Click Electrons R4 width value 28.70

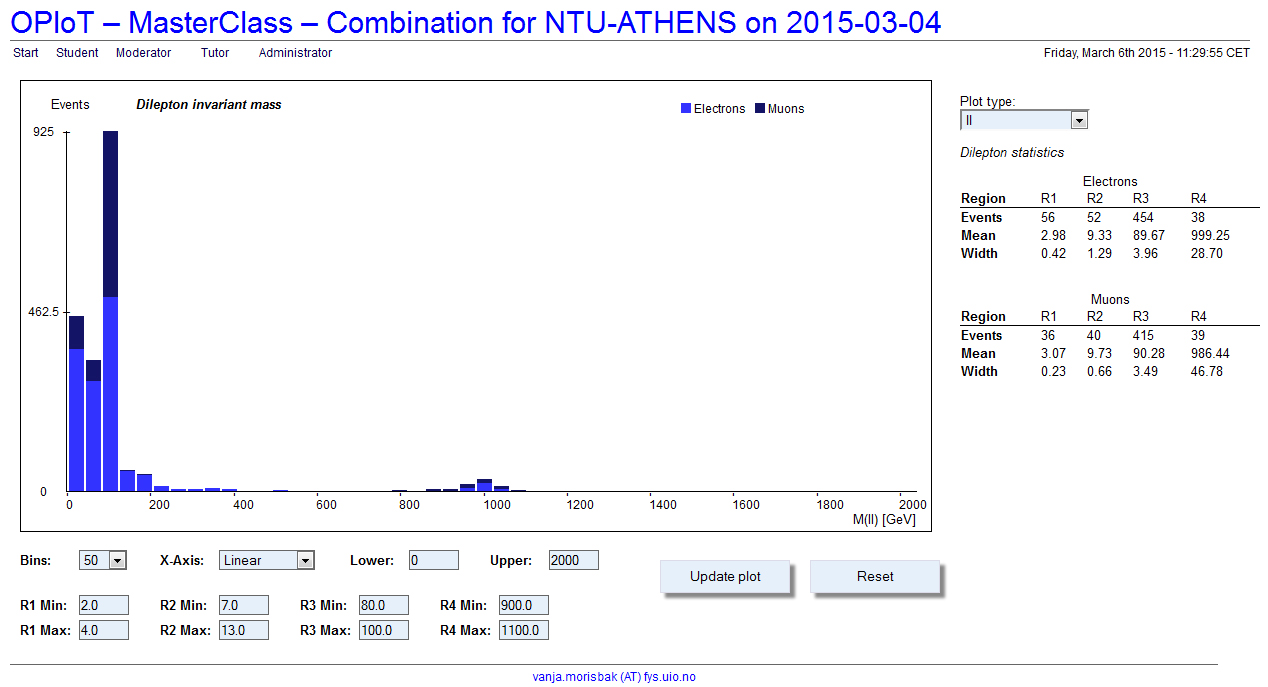pos(1207,253)
